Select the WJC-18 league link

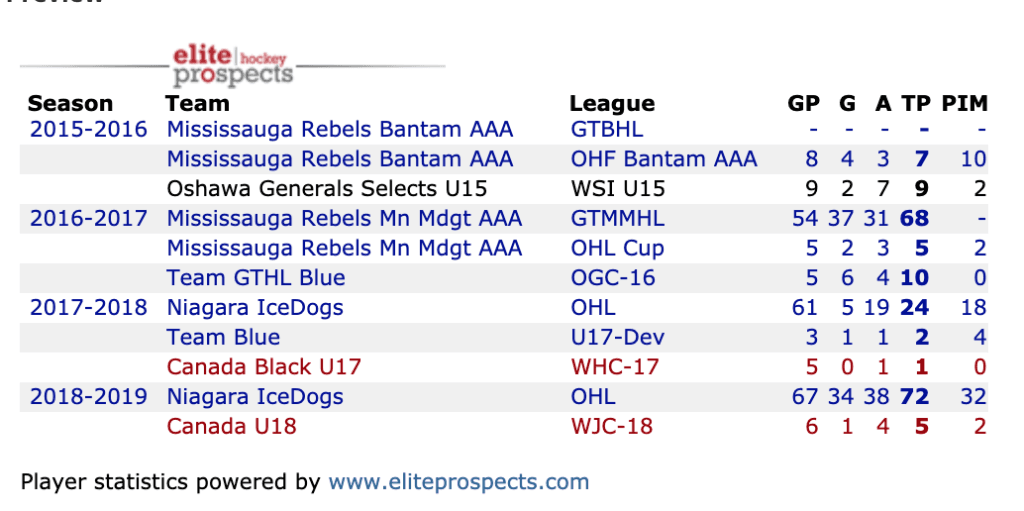pyautogui.click(x=610, y=426)
